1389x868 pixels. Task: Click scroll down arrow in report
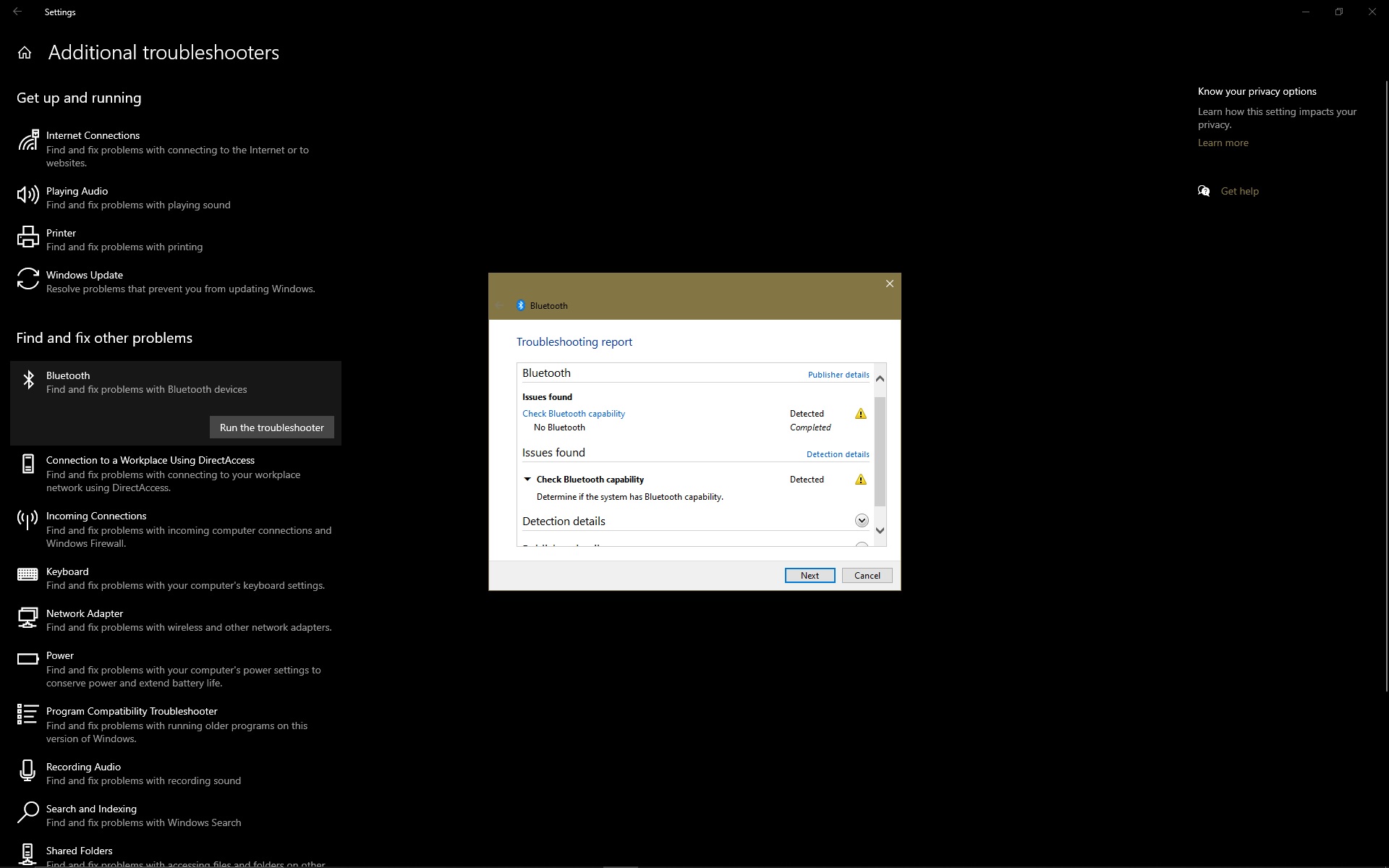pos(880,530)
